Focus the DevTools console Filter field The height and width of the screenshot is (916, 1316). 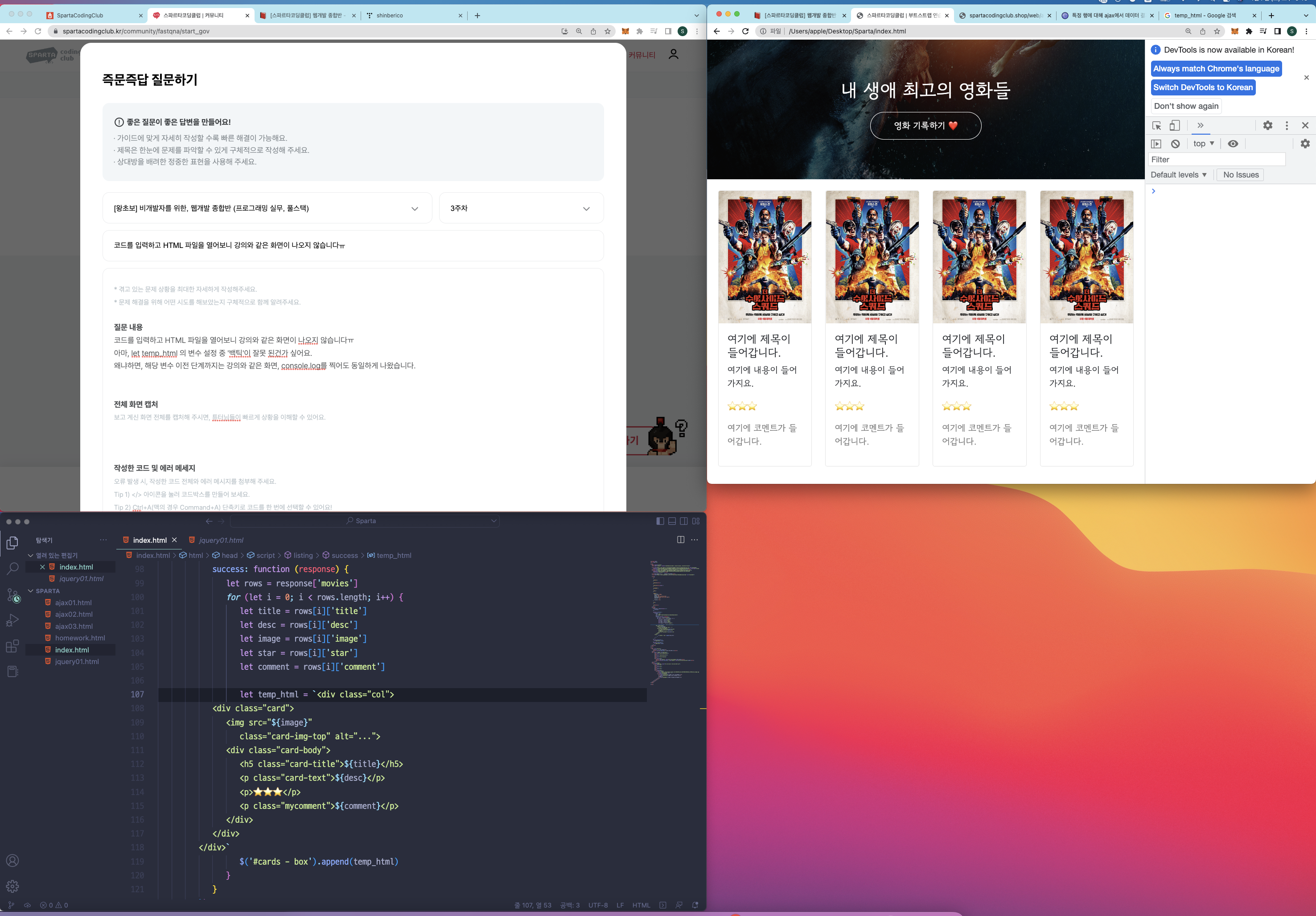[x=1217, y=160]
